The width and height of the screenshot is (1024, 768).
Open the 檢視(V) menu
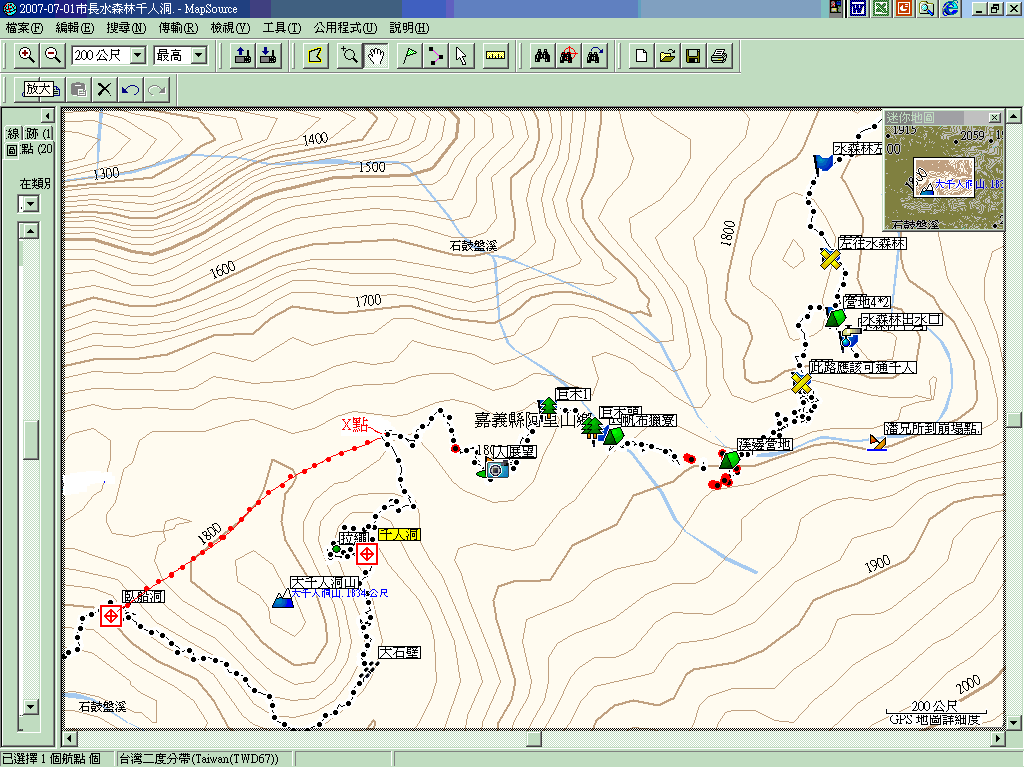click(x=230, y=27)
